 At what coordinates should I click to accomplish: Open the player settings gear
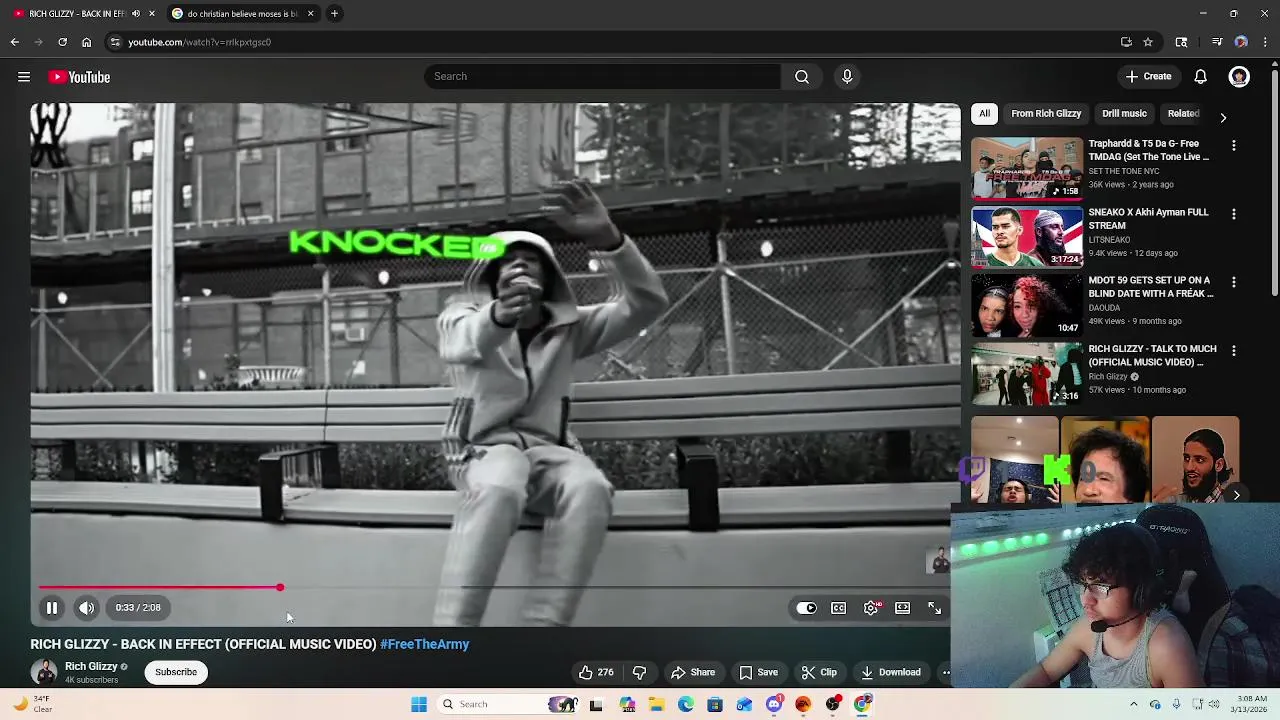click(x=872, y=608)
